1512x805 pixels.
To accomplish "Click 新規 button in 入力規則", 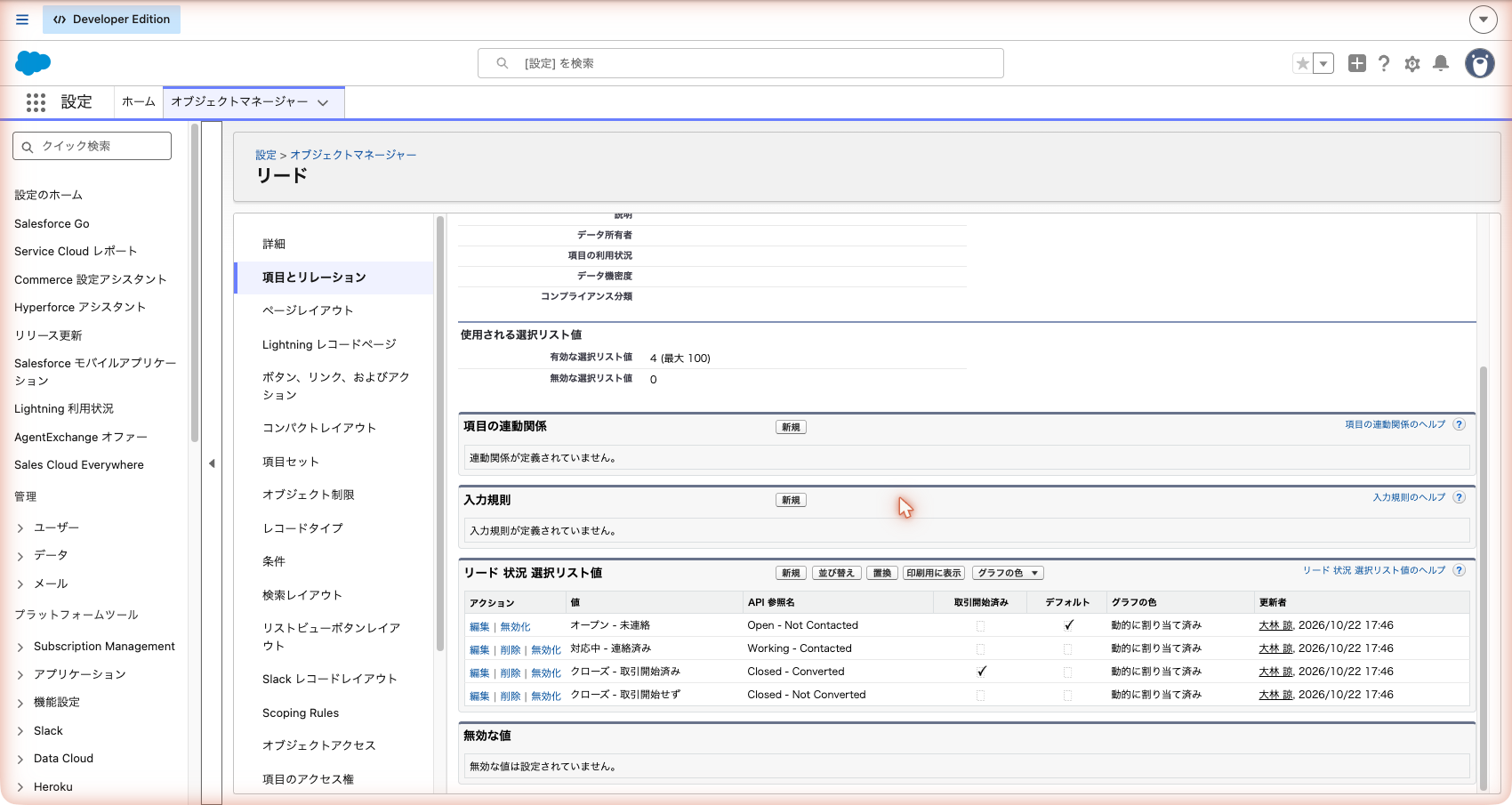I will point(791,500).
